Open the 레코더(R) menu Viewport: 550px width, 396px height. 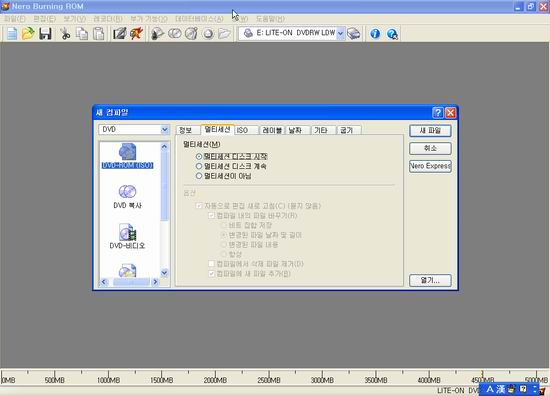(108, 19)
